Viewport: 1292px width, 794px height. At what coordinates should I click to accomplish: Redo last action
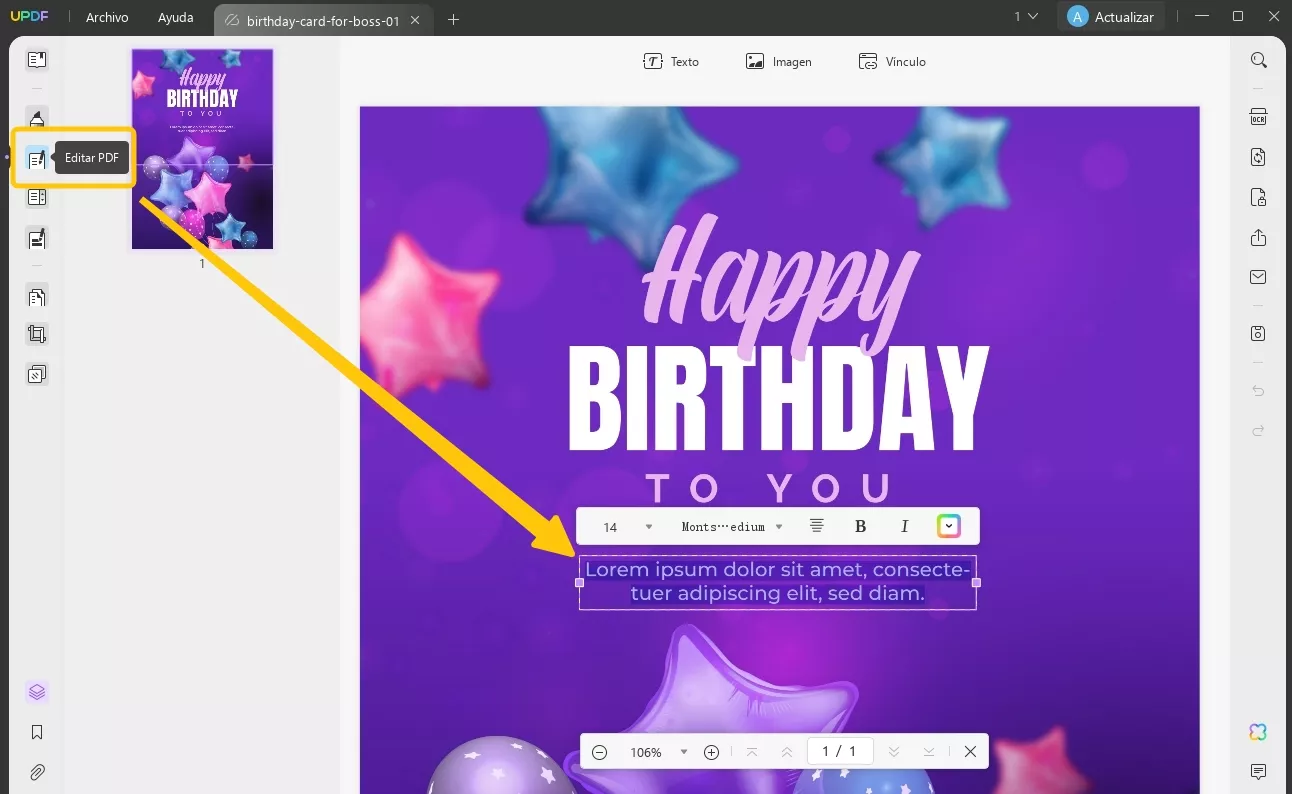coord(1259,430)
